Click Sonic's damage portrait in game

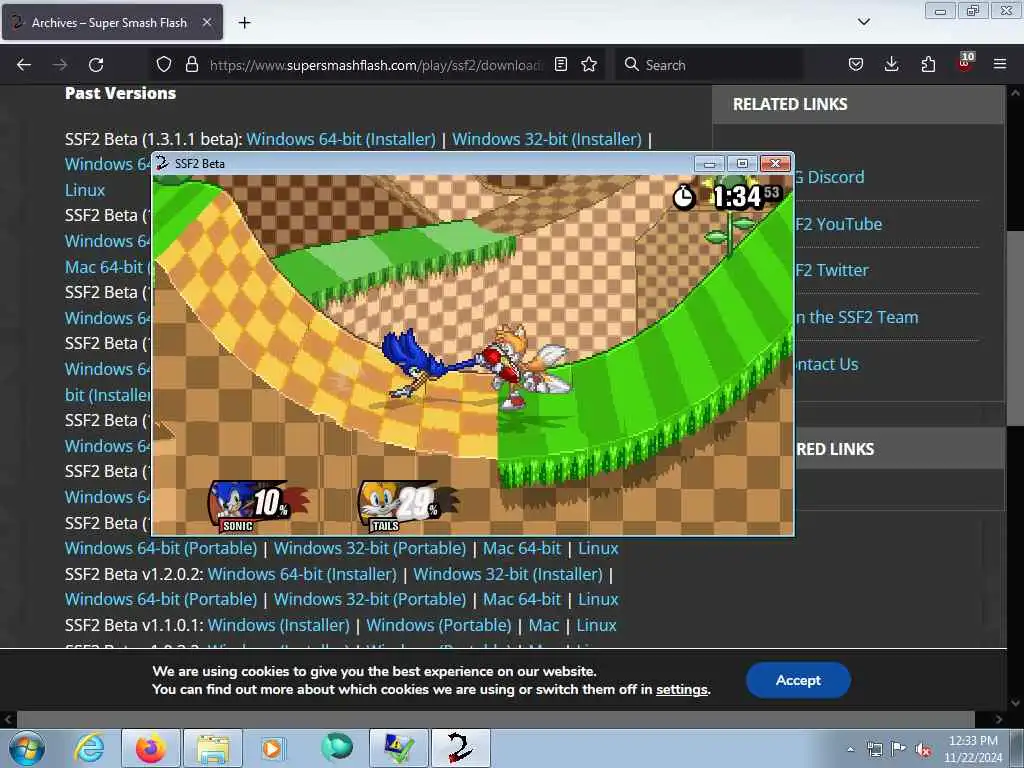pyautogui.click(x=257, y=506)
